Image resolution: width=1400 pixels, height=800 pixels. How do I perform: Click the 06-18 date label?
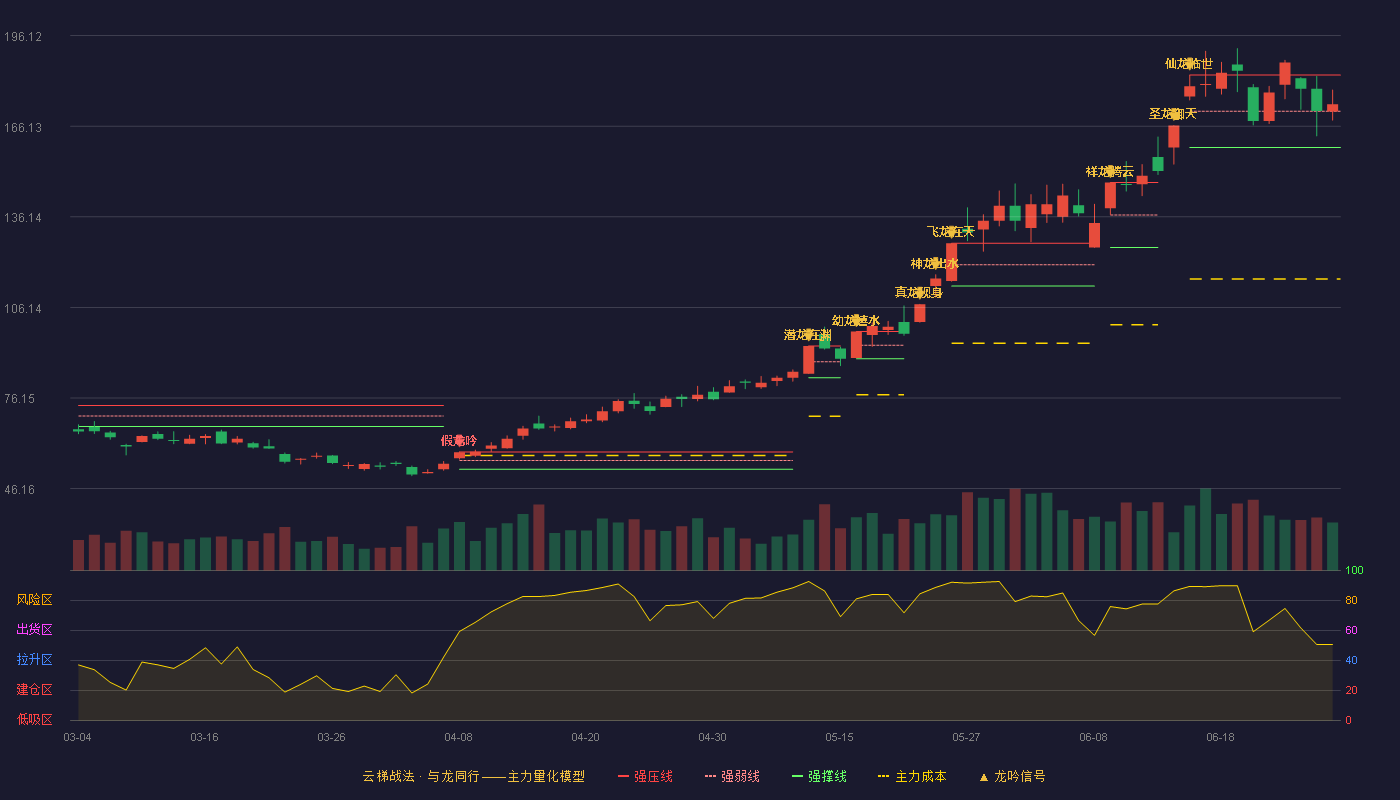[1220, 737]
